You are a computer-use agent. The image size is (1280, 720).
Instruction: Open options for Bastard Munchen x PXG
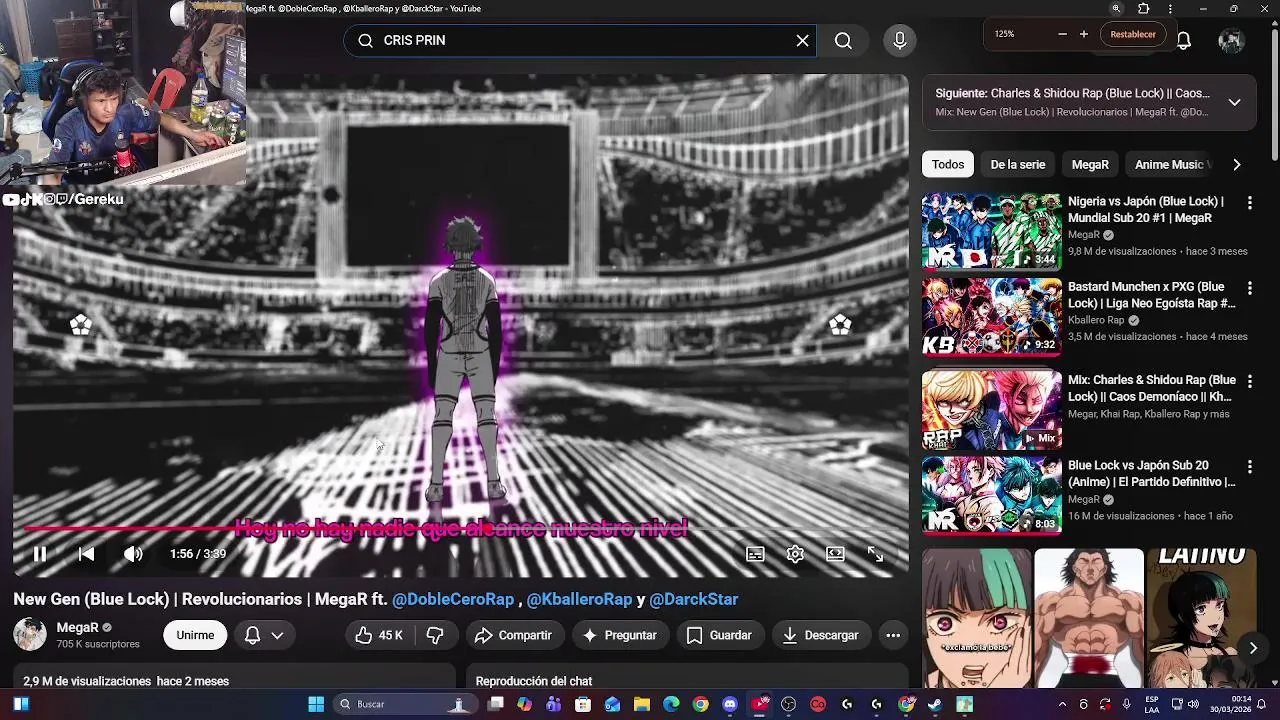pos(1249,288)
